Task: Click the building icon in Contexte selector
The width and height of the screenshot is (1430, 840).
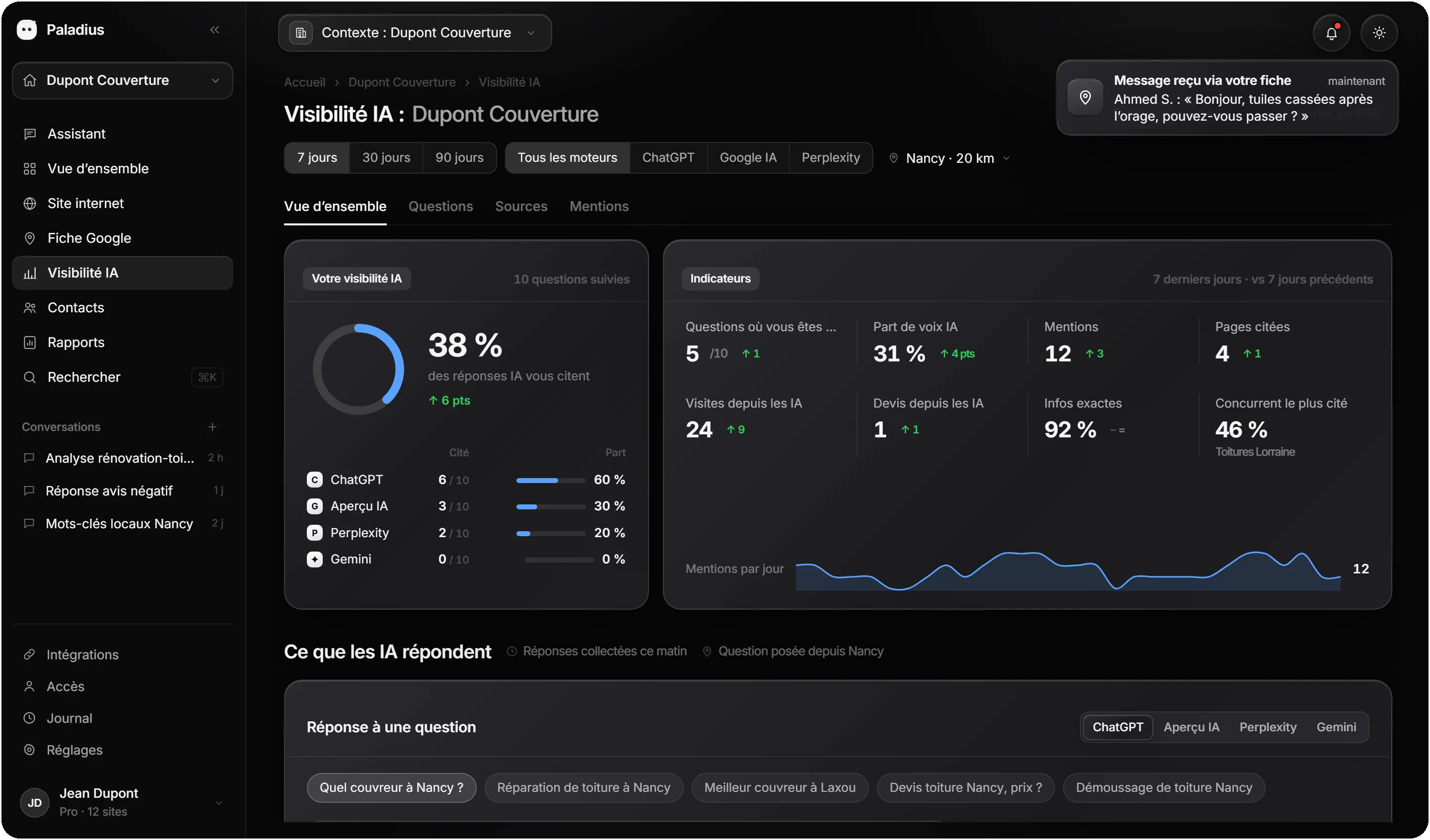Action: (x=301, y=33)
